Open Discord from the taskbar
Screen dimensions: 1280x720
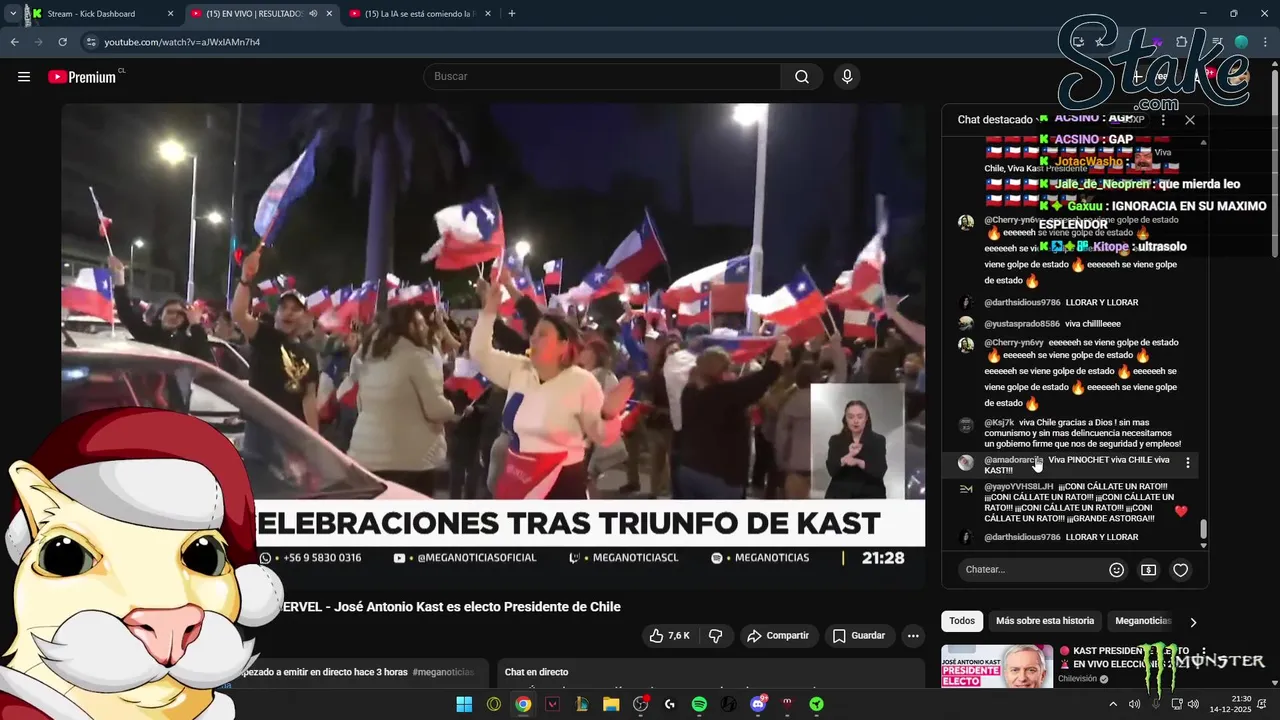click(x=758, y=704)
